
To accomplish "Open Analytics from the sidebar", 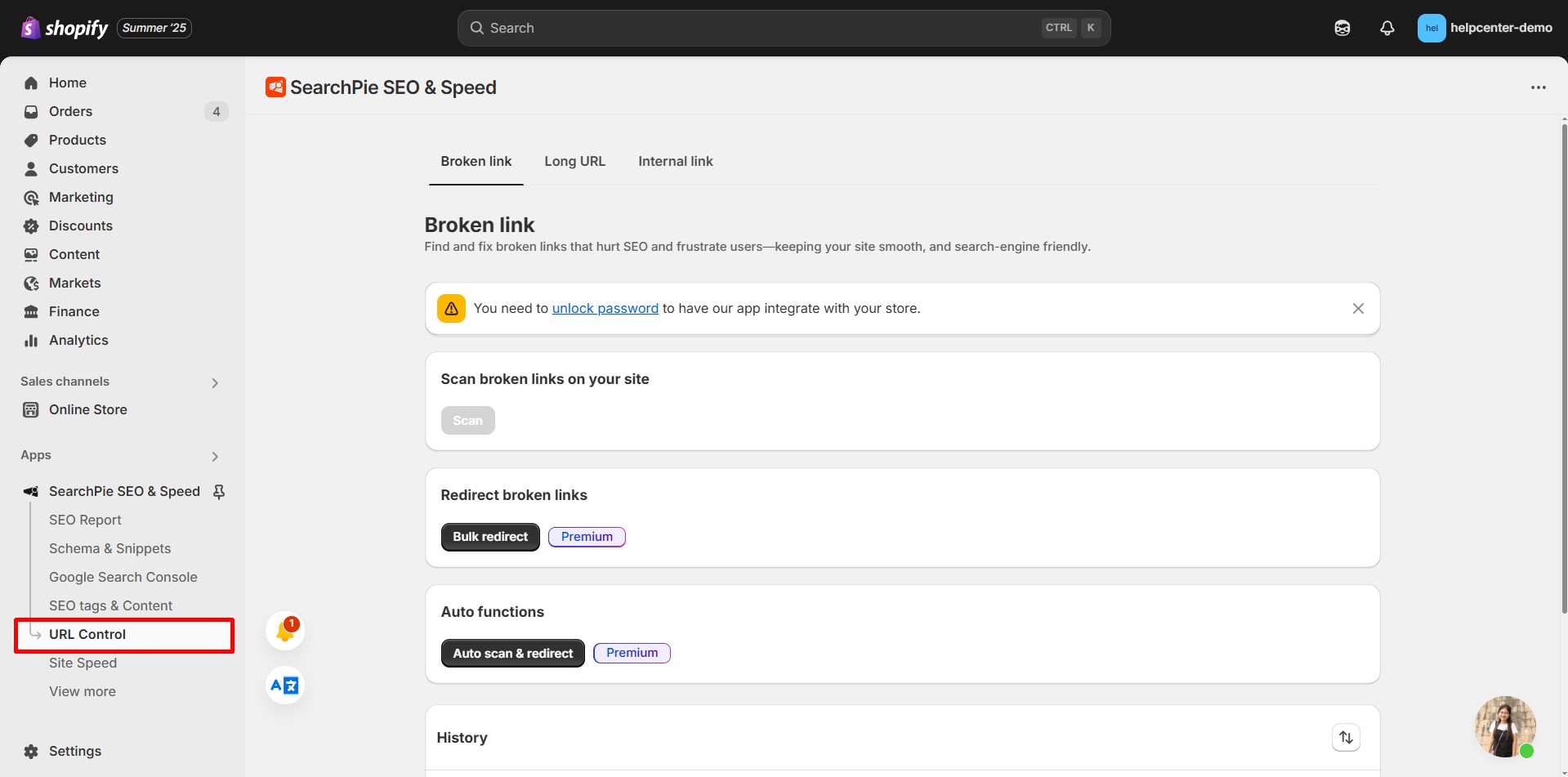I will [78, 340].
